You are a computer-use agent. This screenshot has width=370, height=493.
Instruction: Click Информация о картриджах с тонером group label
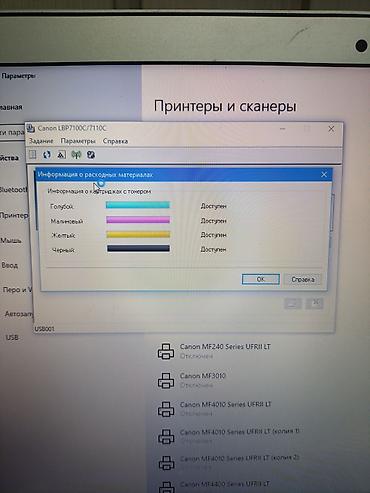[x=99, y=191]
